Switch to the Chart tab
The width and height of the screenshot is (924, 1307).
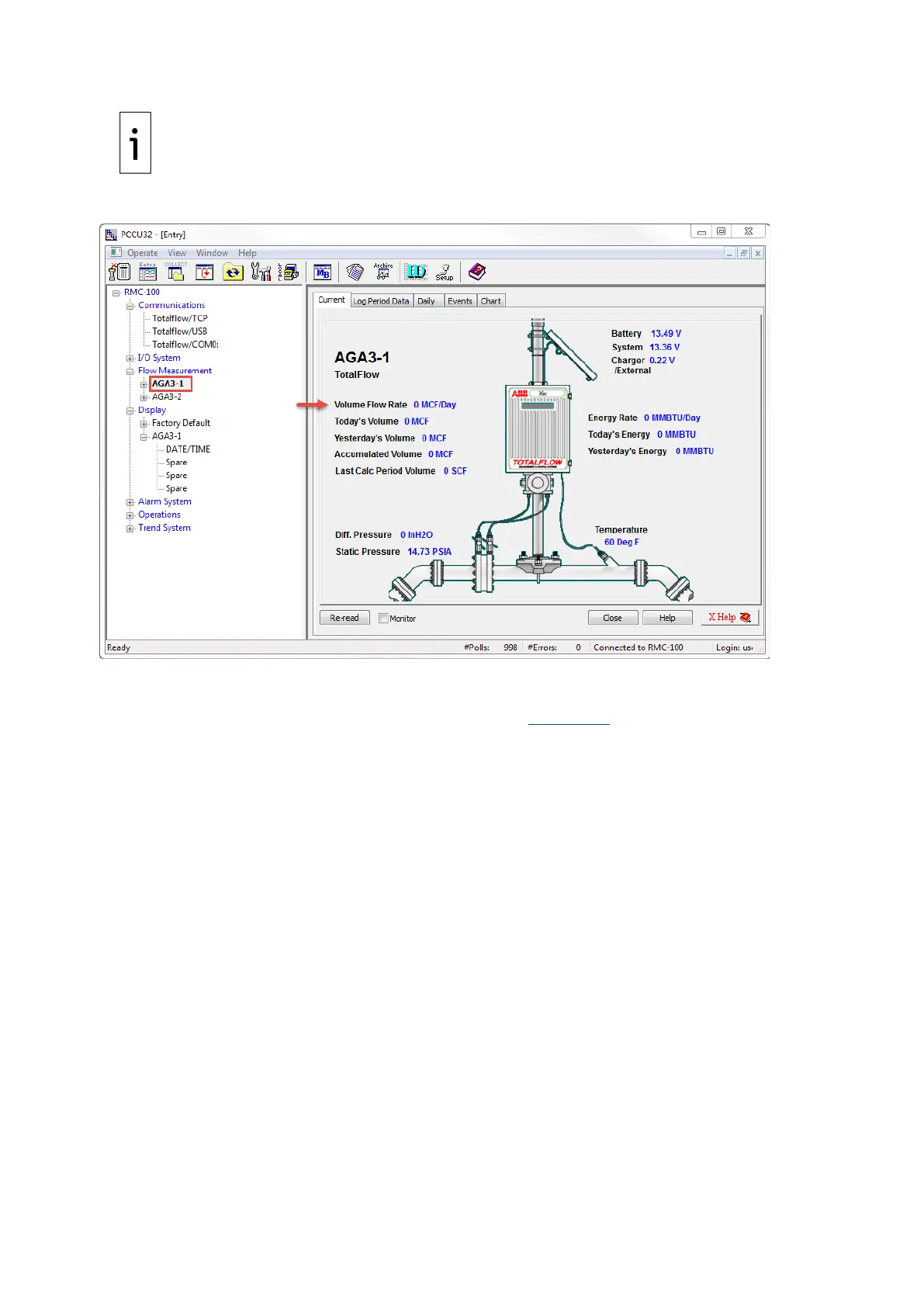click(x=491, y=301)
